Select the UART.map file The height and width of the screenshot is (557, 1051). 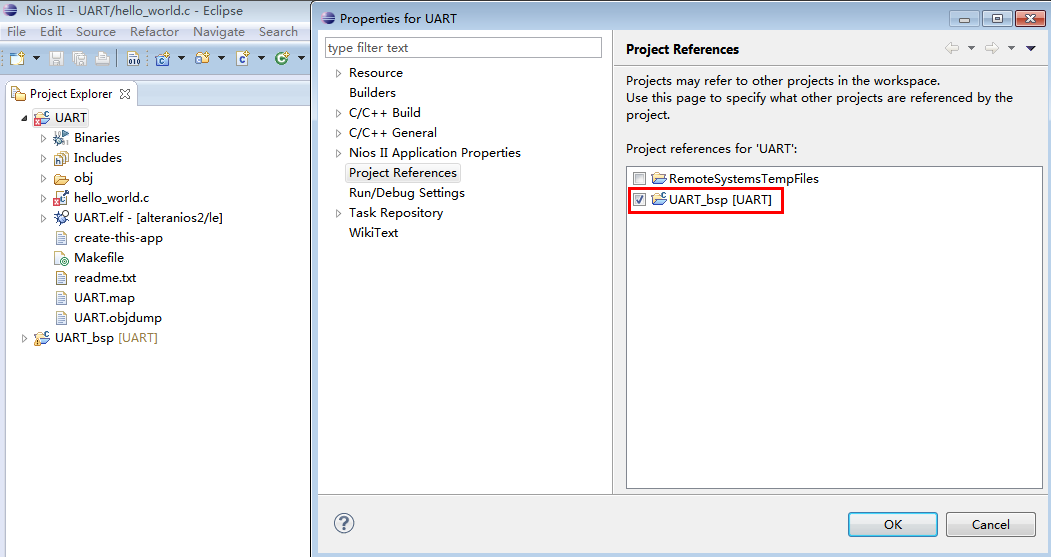tap(104, 298)
